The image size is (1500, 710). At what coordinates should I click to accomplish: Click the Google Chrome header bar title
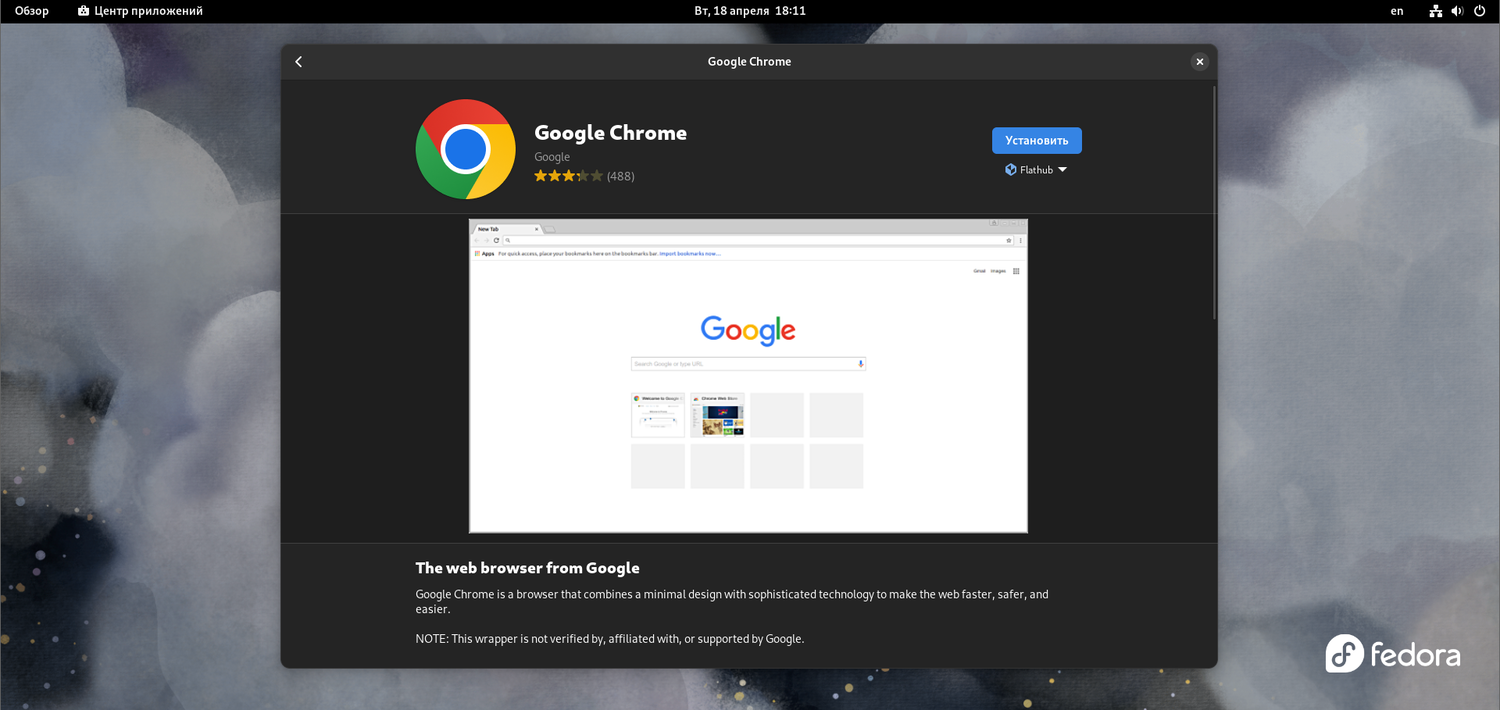[x=749, y=62]
